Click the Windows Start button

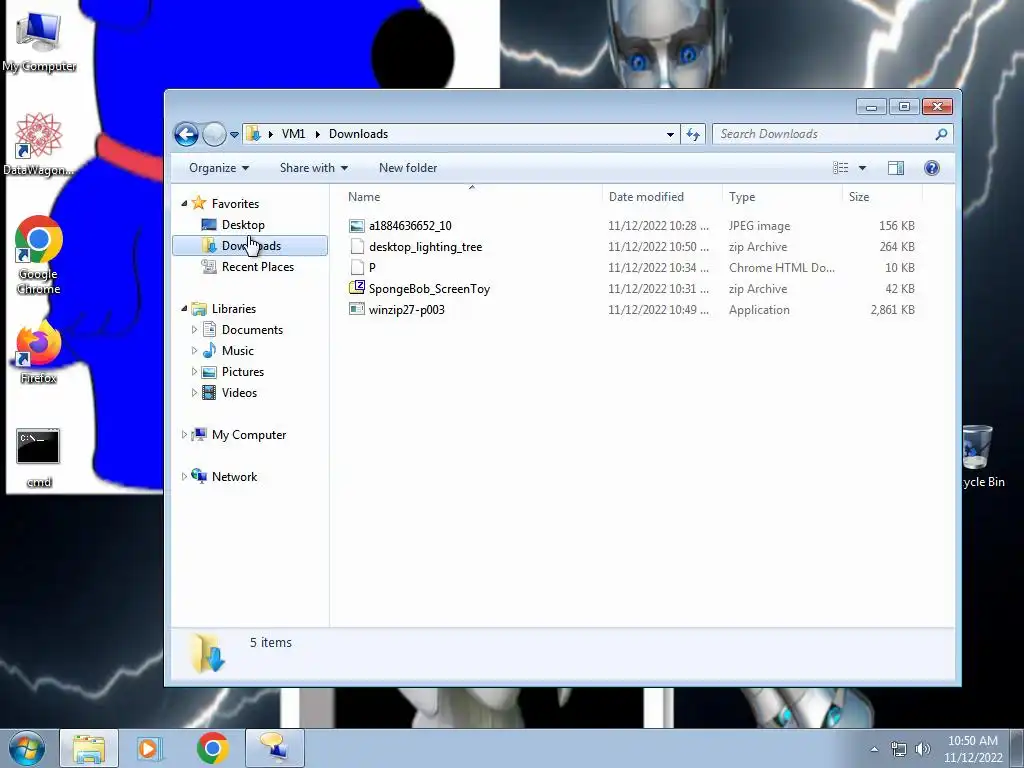(26, 748)
